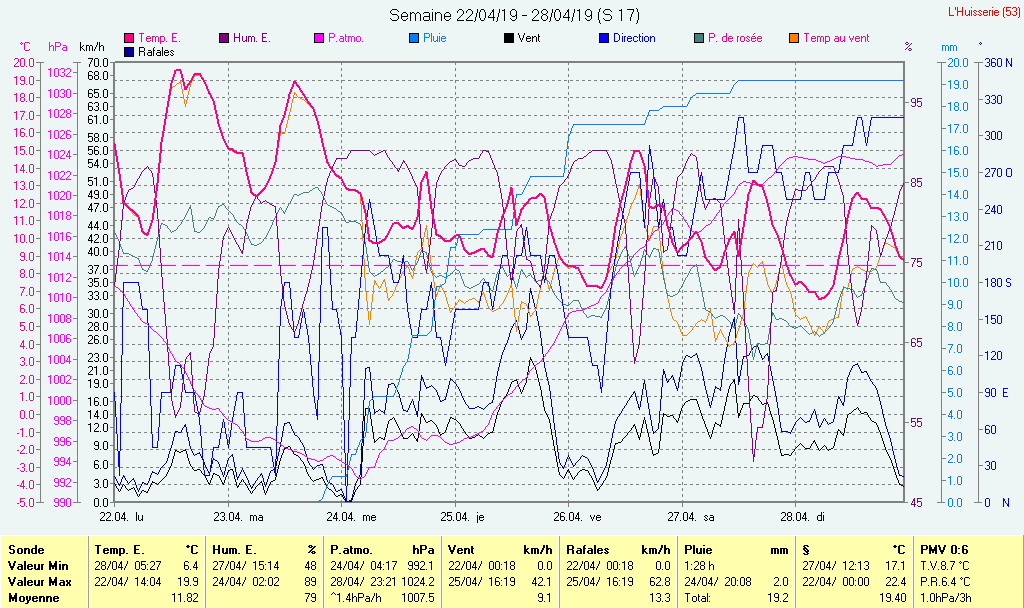1024x608 pixels.
Task: Click the maximum wind speed "42.1"
Action: pyautogui.click(x=541, y=582)
